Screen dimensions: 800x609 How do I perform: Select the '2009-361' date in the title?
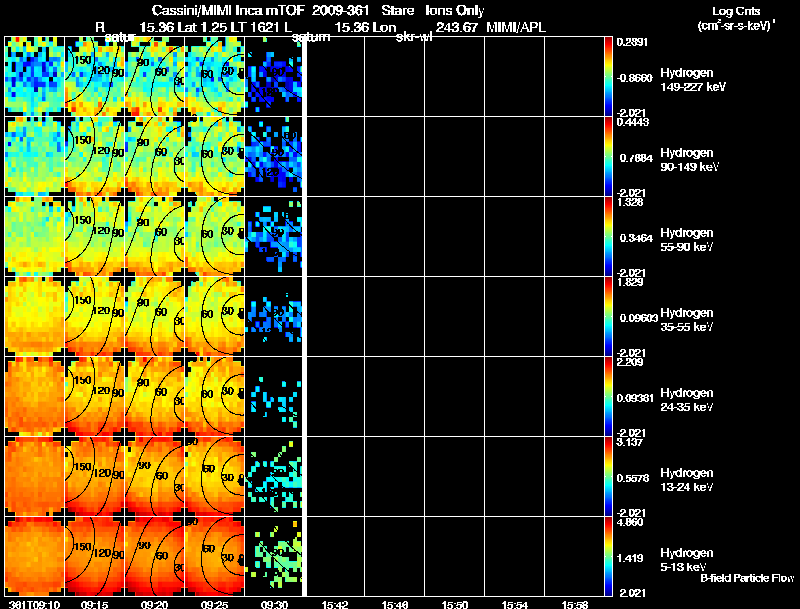coord(340,11)
